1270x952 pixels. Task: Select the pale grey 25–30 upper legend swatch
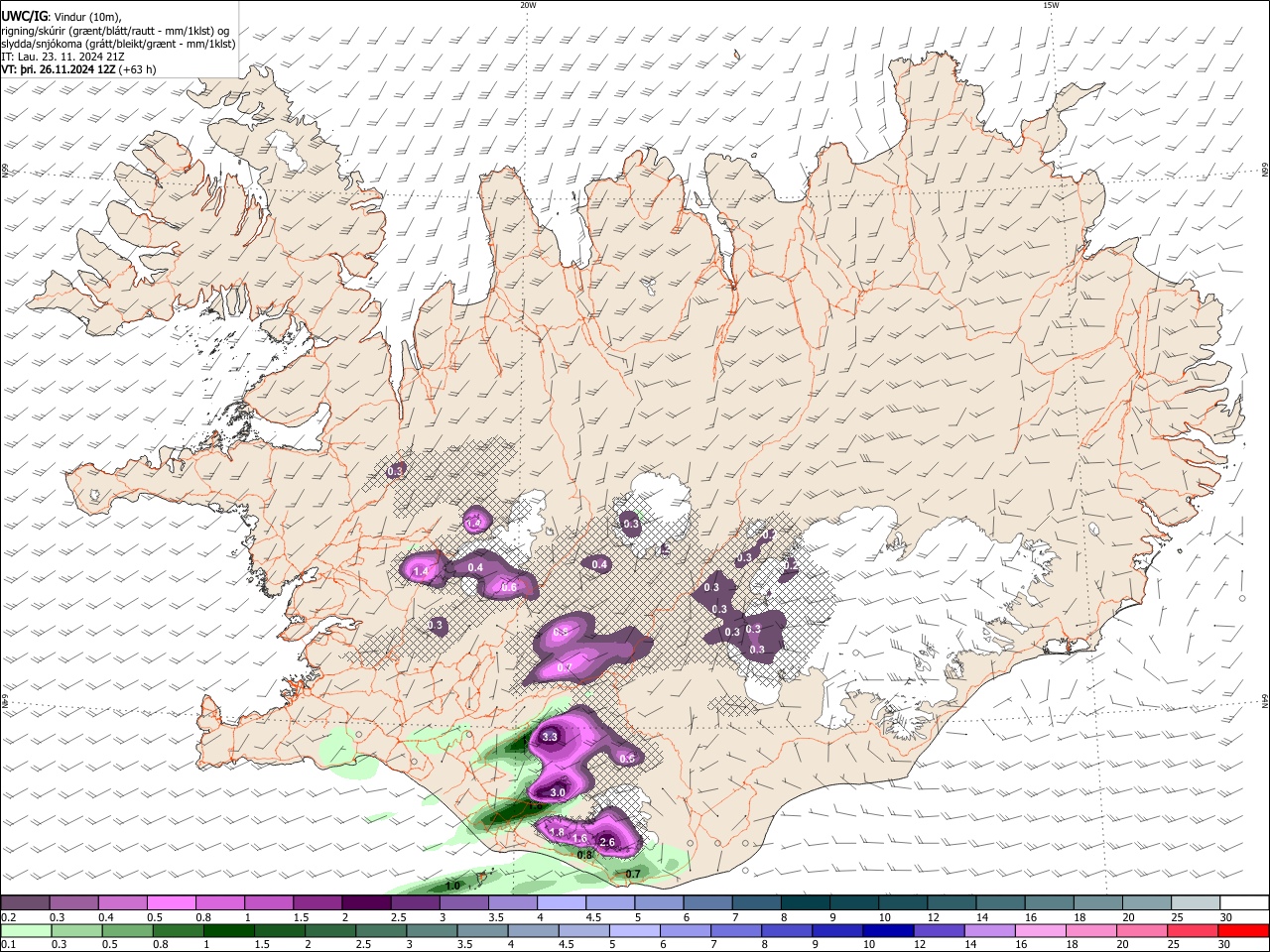pyautogui.click(x=1196, y=903)
